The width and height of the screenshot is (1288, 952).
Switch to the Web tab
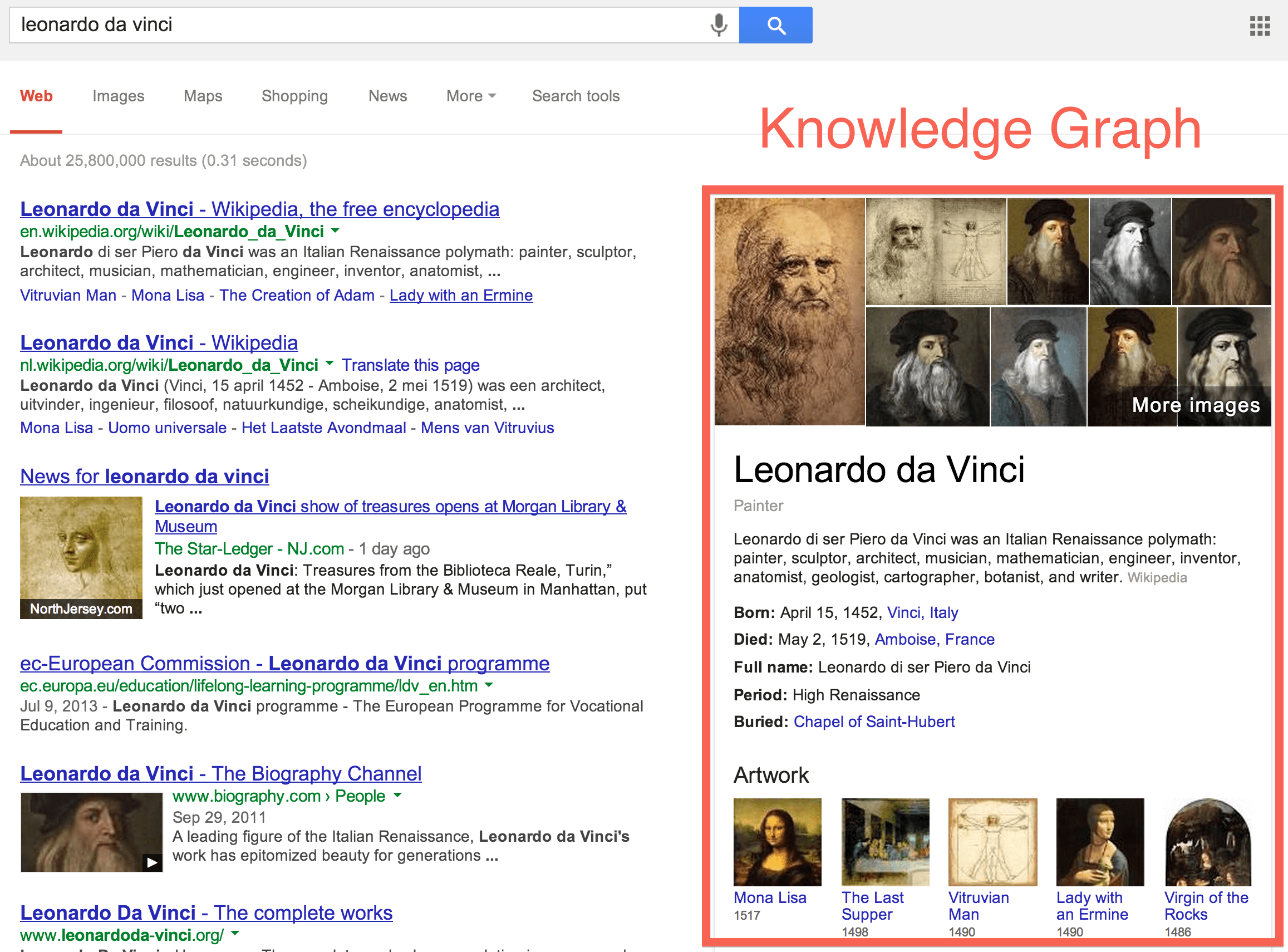(36, 96)
